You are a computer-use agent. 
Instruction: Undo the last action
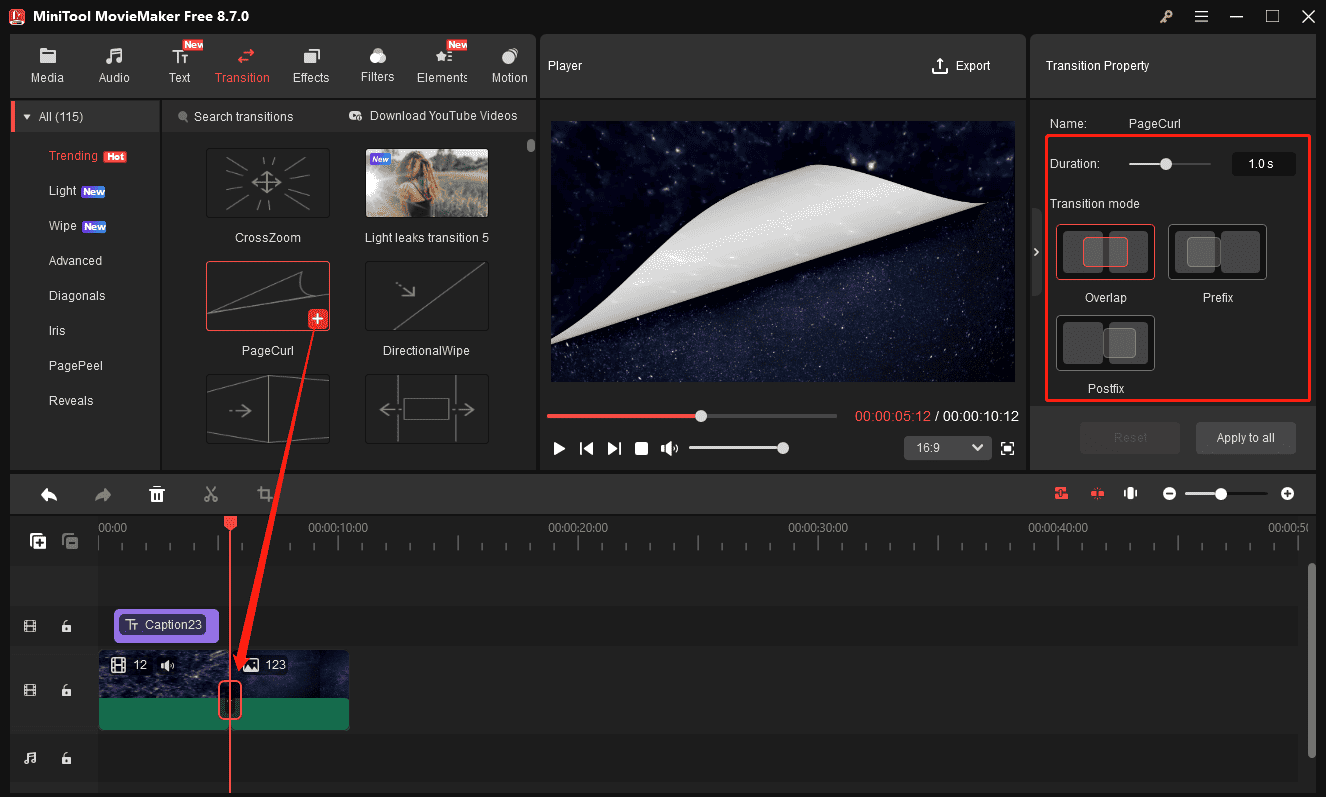[48, 494]
